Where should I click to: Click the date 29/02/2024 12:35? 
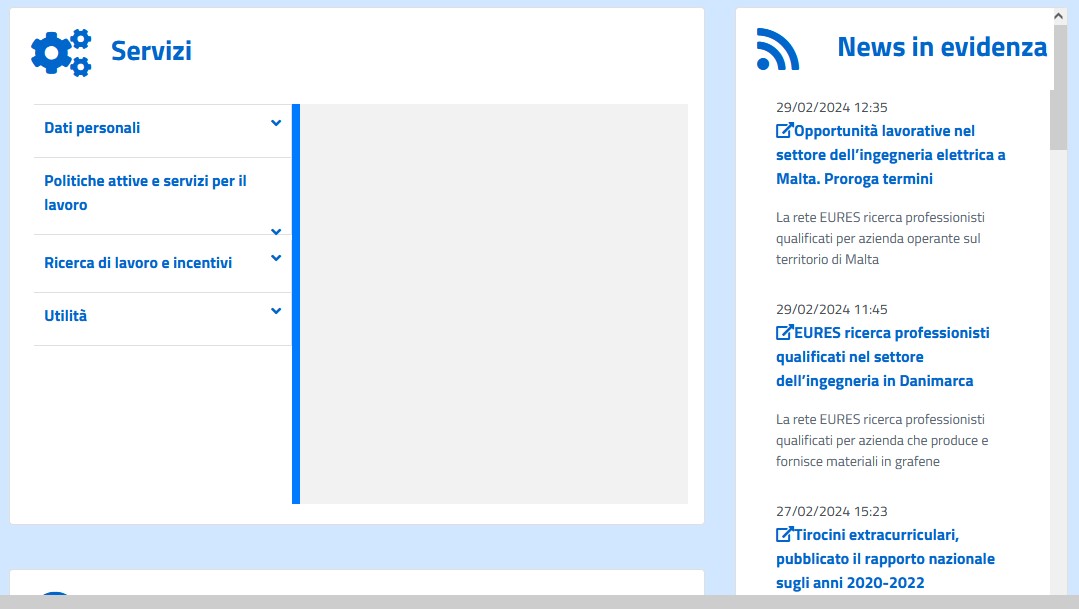[832, 107]
